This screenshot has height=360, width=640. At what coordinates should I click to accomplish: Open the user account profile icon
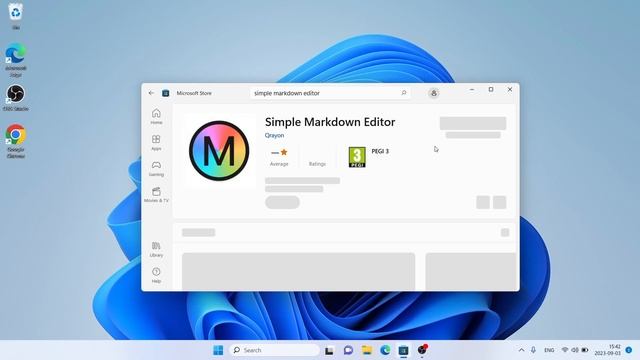(433, 93)
